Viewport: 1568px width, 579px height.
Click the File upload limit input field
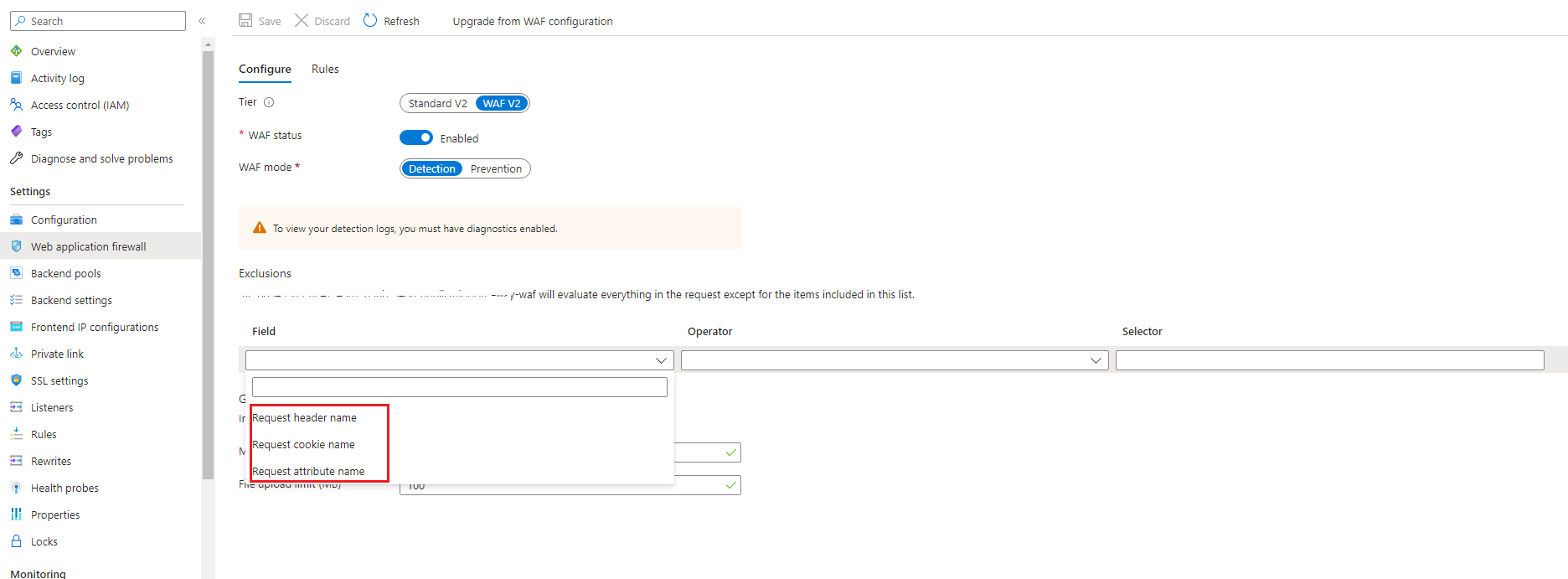(570, 485)
